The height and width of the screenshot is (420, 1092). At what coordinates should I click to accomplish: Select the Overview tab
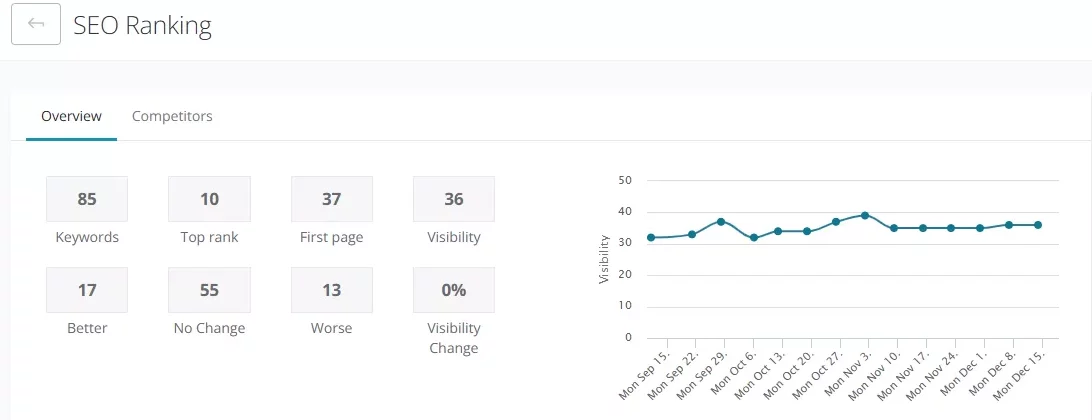coord(71,116)
